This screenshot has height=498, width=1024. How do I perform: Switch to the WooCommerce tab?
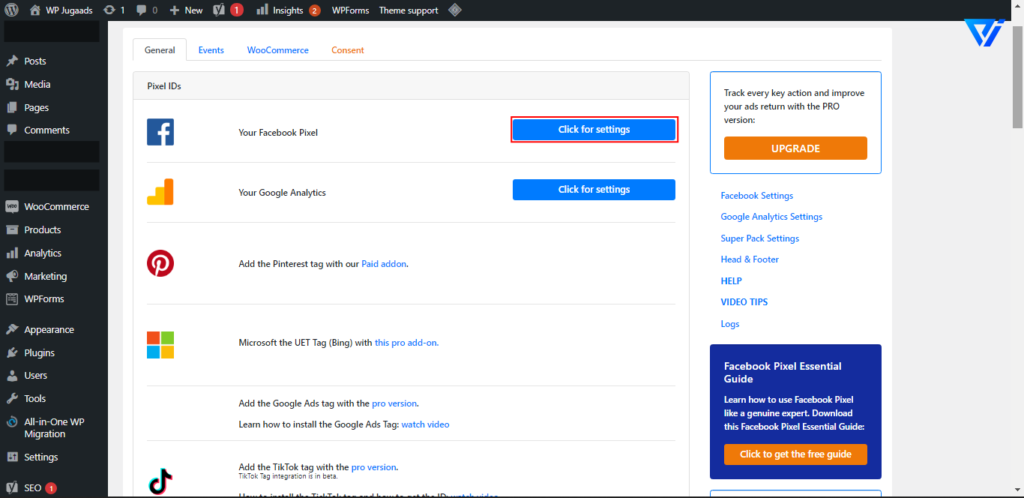pyautogui.click(x=278, y=50)
